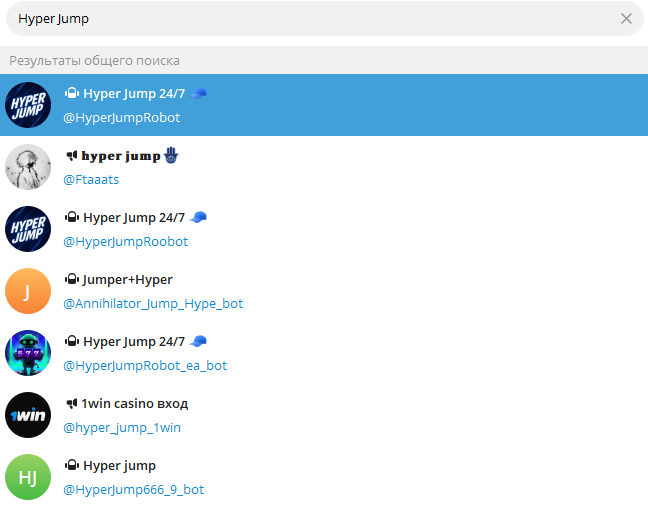Click the bot icon beside Hyper jump @HyperJump666_9_bot
Image resolution: width=648 pixels, height=508 pixels.
[x=71, y=465]
